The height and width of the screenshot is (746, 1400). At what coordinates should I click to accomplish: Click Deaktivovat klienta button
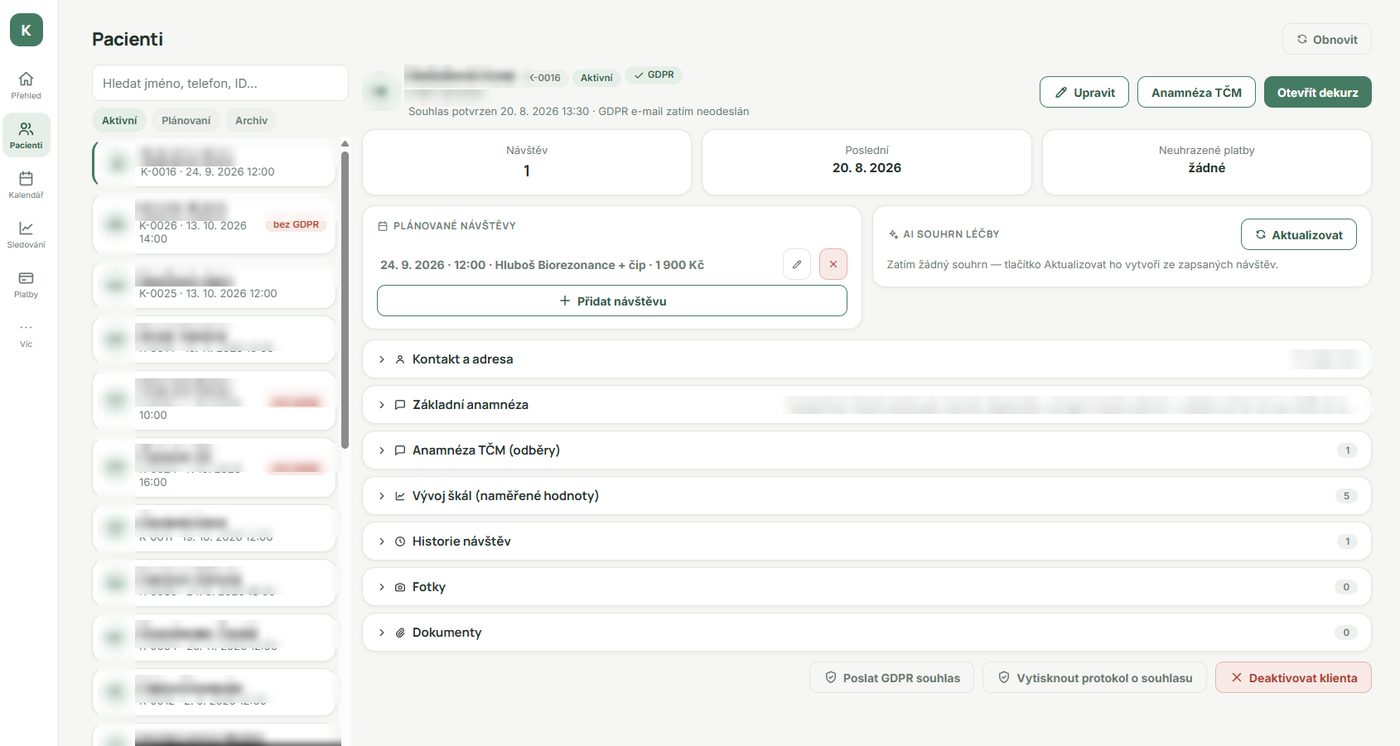coord(1293,678)
